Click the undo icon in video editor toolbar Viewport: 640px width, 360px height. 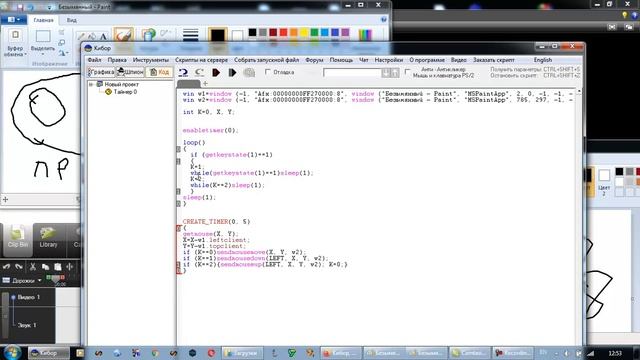point(7,267)
